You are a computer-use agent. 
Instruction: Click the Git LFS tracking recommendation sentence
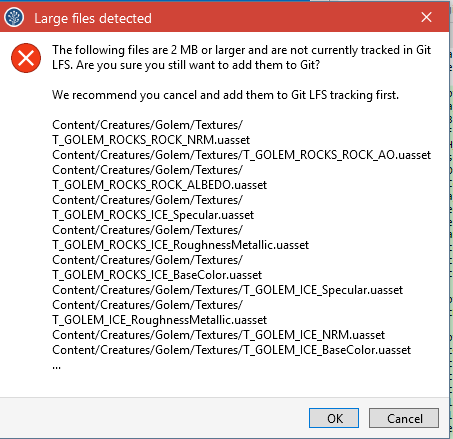[225, 95]
